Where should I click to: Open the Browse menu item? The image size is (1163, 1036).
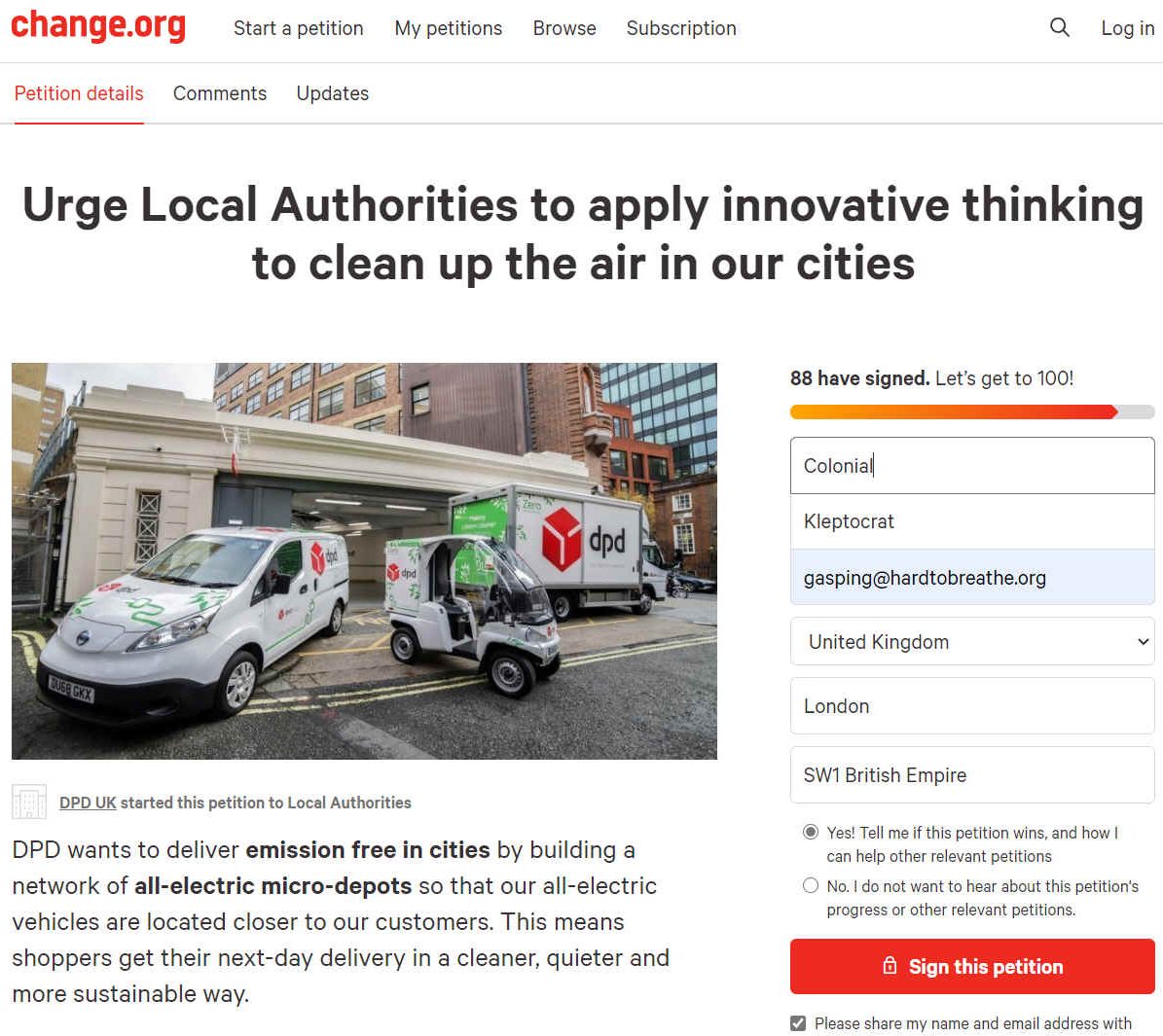tap(564, 28)
